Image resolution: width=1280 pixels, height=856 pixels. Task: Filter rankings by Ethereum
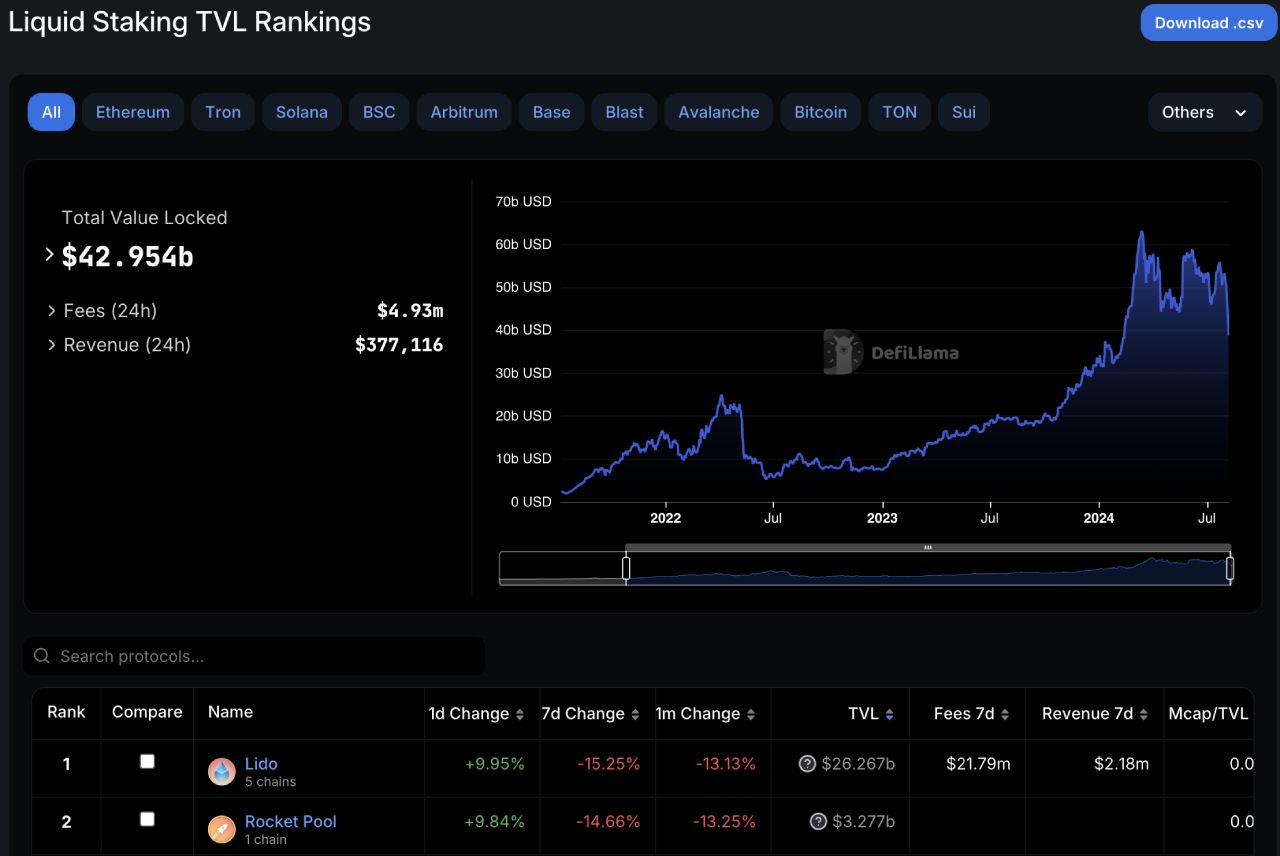pyautogui.click(x=133, y=112)
